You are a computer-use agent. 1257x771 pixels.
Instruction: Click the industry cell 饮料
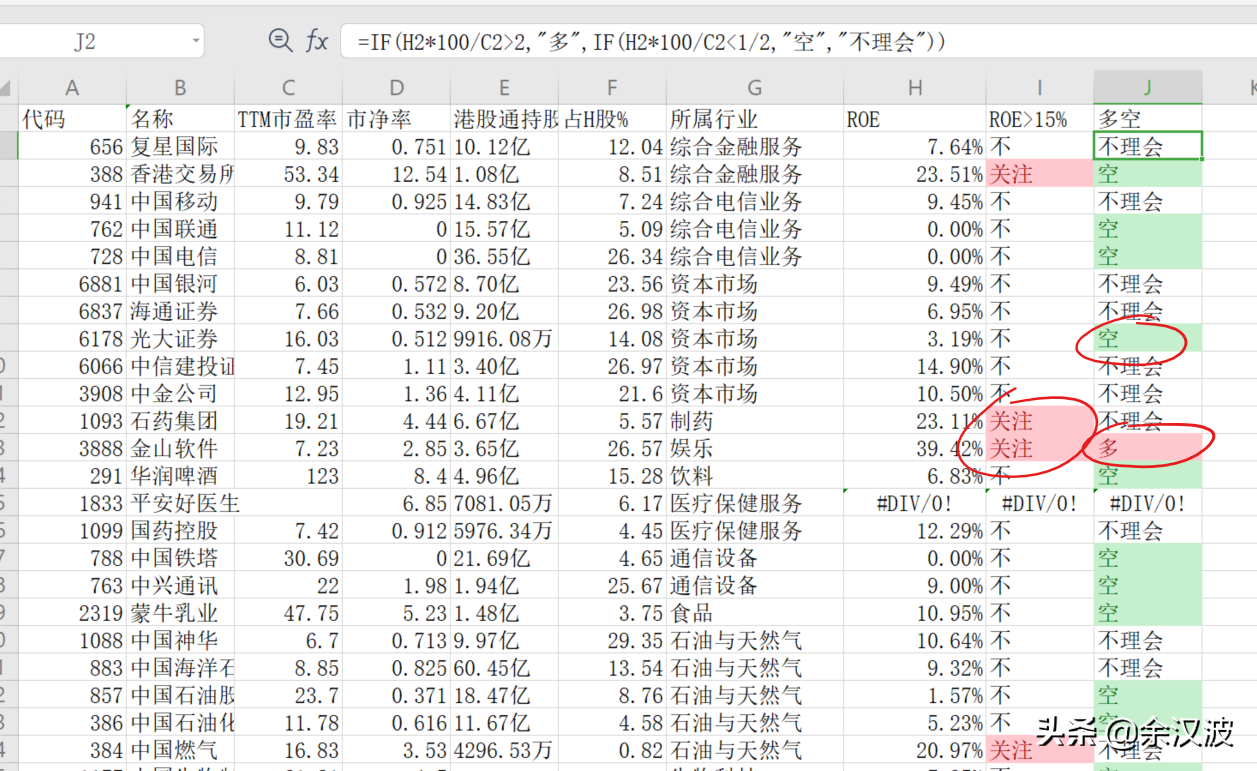click(755, 476)
